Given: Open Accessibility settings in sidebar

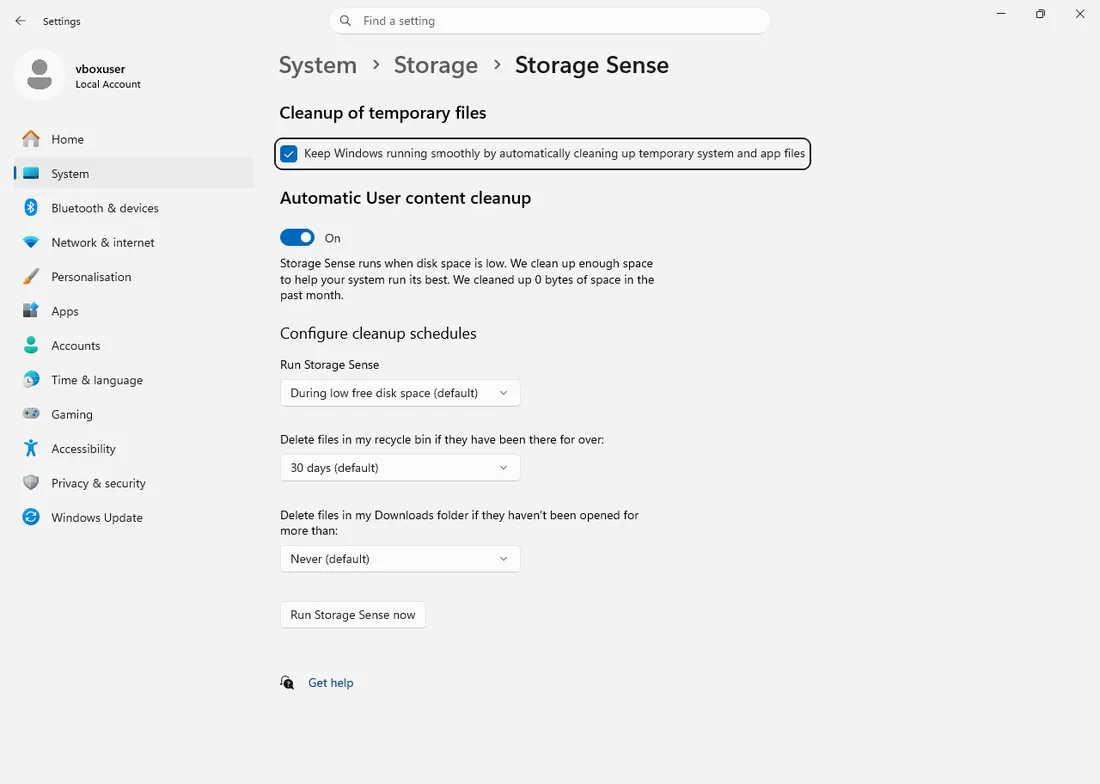Looking at the screenshot, I should [x=134, y=448].
